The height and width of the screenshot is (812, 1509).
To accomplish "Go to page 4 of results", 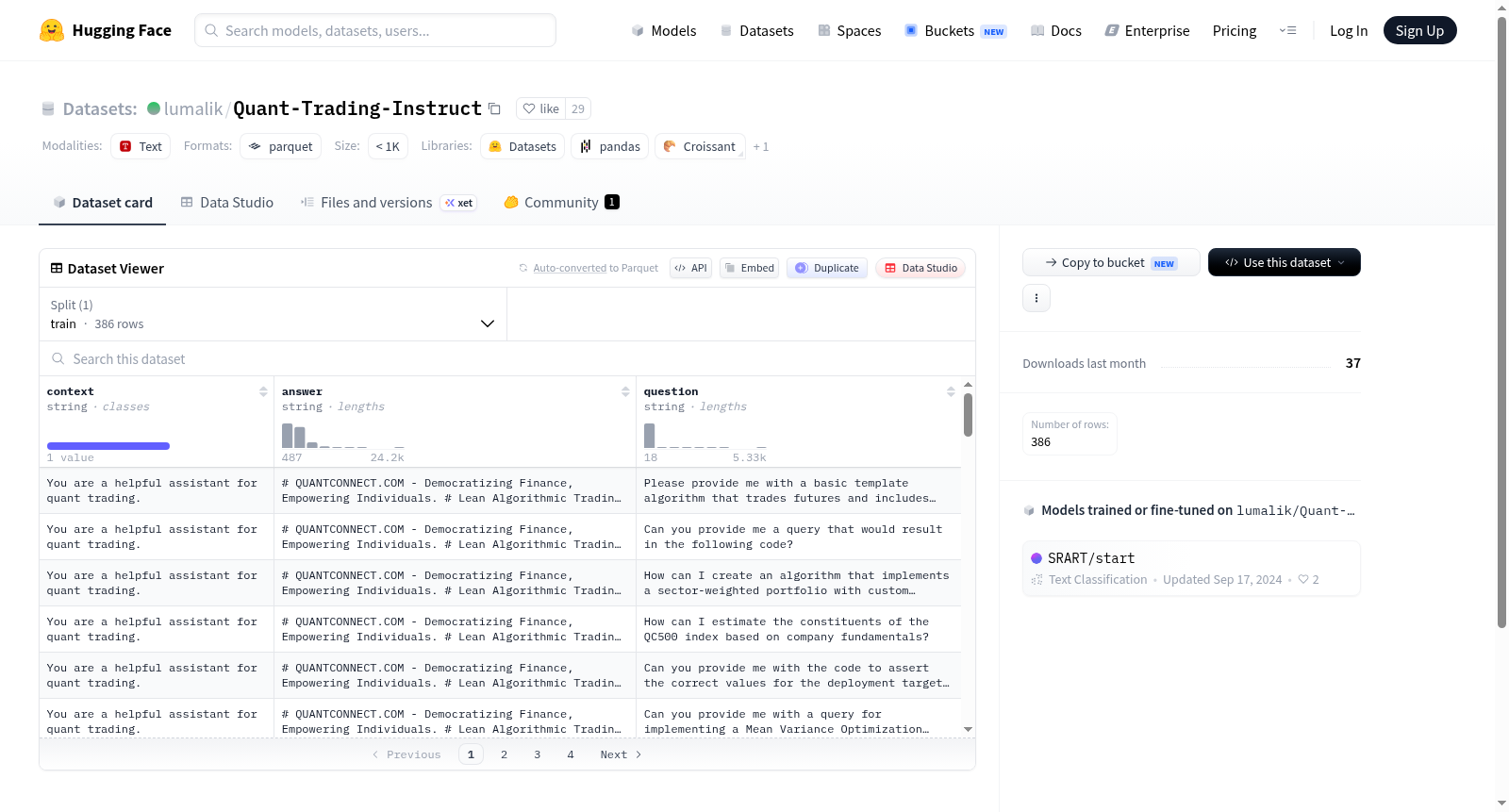I will click(571, 754).
